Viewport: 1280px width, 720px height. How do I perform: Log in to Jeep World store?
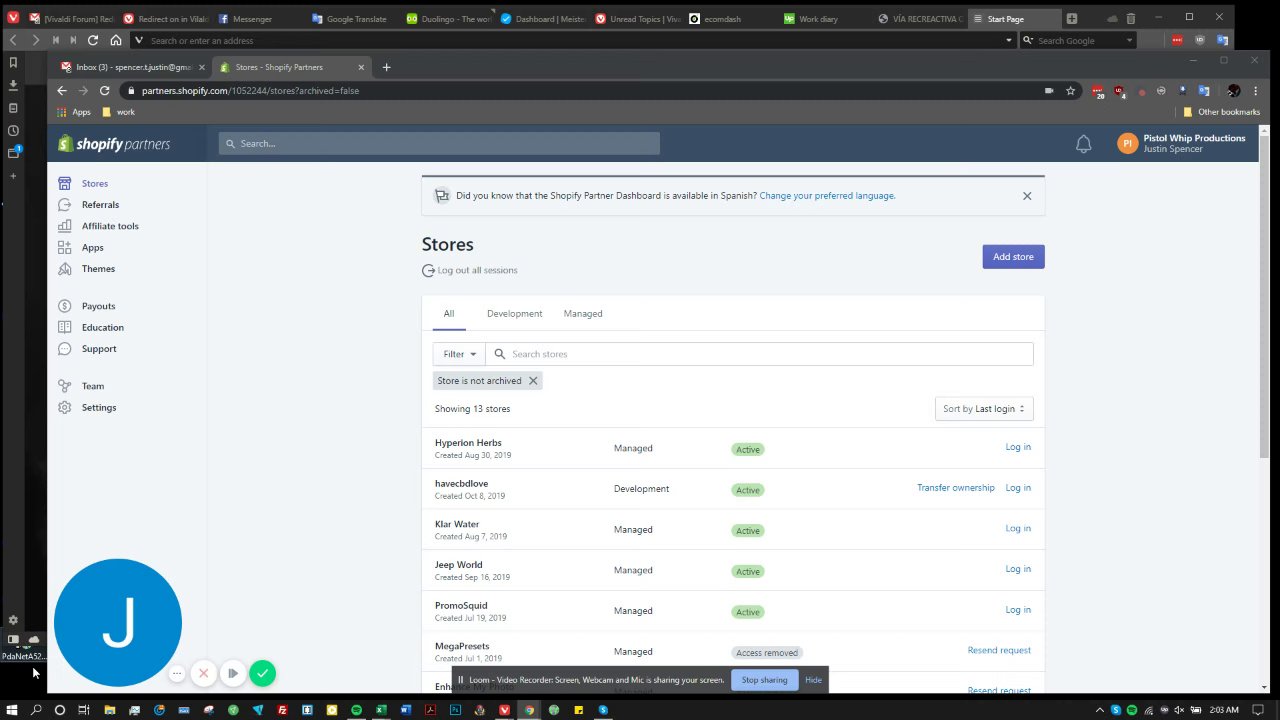pos(1018,569)
